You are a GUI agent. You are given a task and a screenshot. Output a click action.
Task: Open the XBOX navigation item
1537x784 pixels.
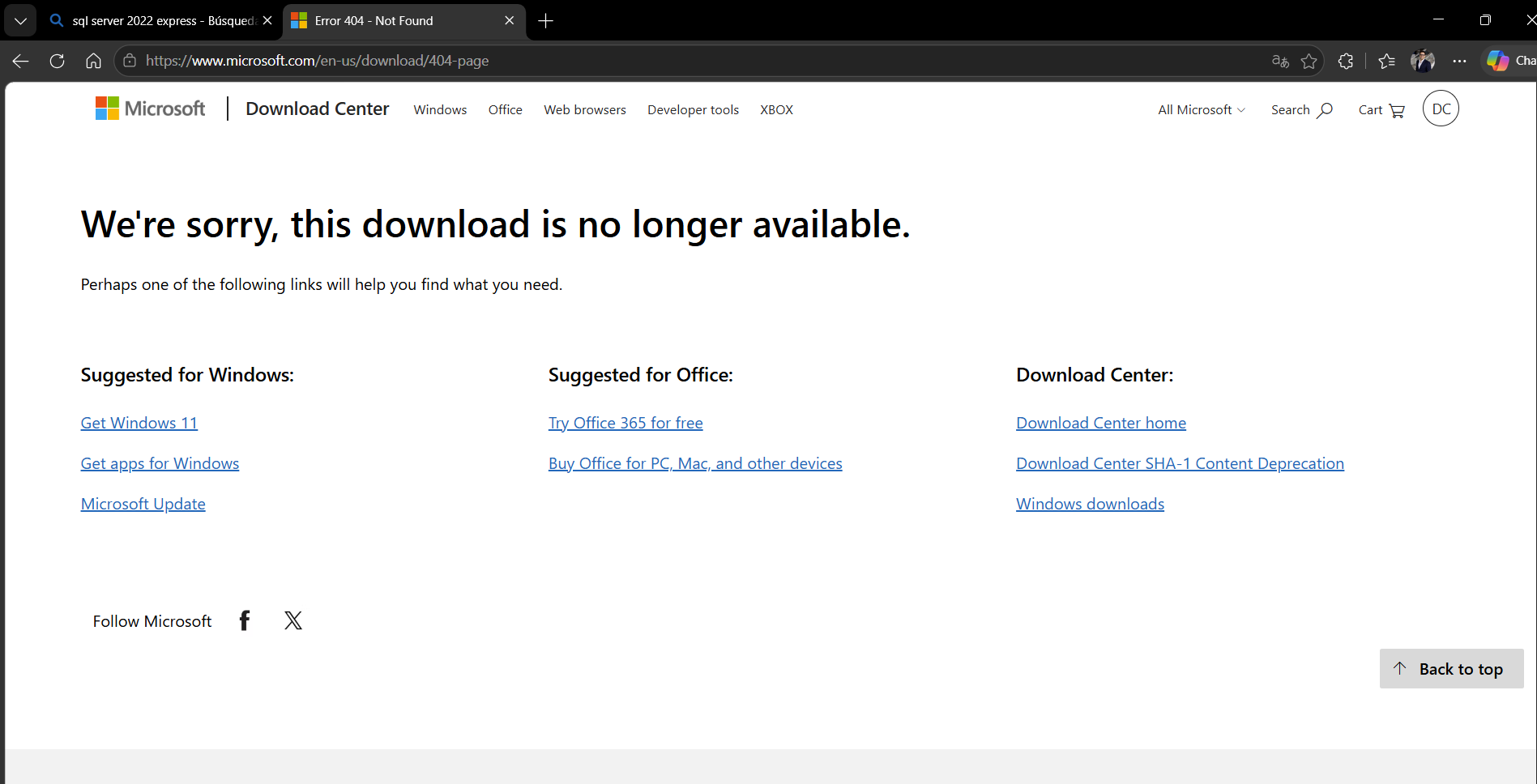click(776, 110)
